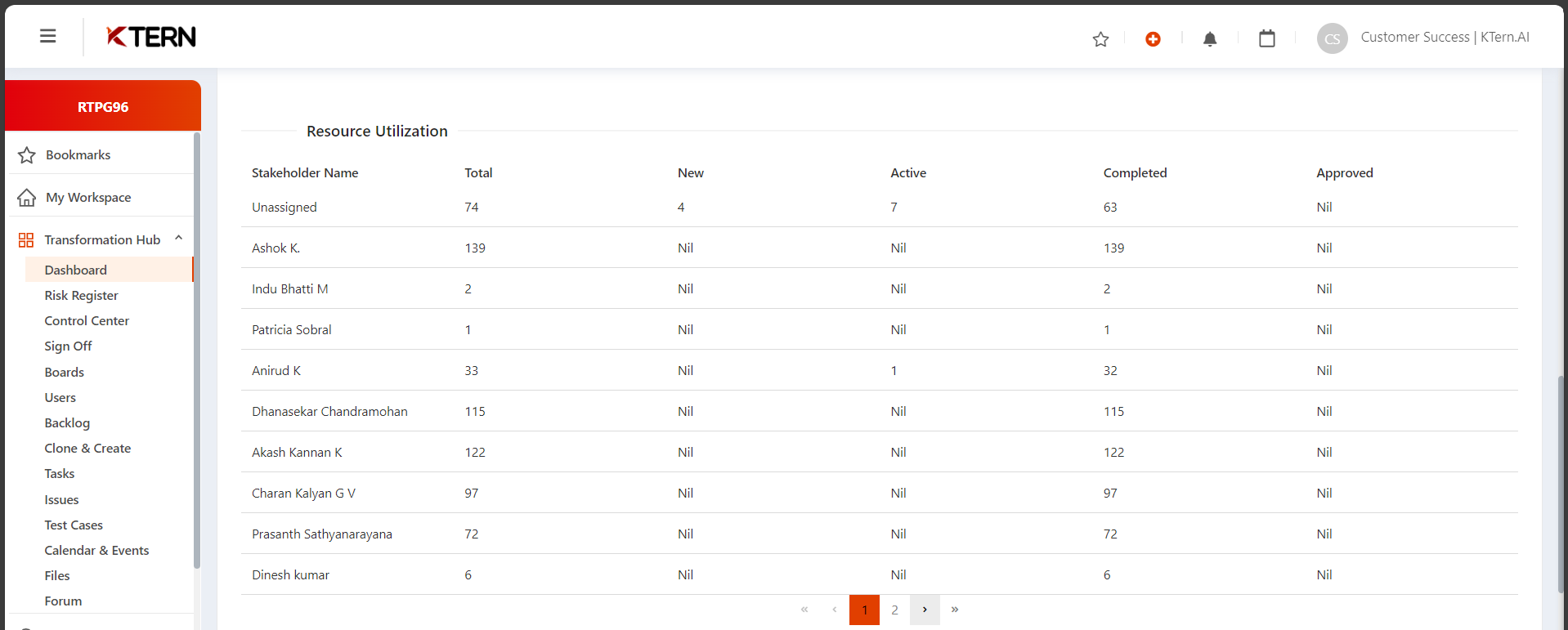Open Clone & Create
This screenshot has width=1568, height=630.
(87, 448)
